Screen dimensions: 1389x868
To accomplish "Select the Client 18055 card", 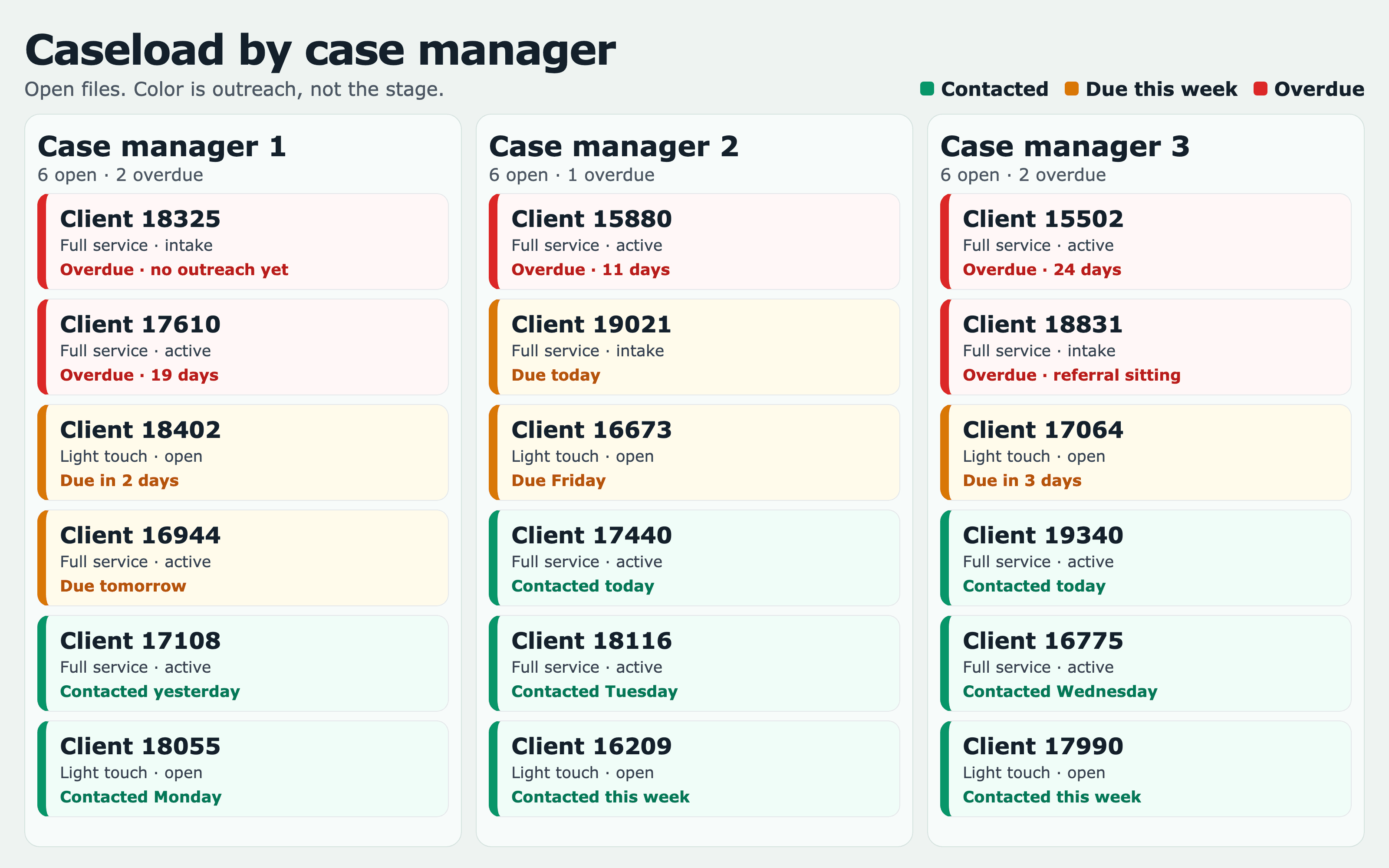I will click(243, 769).
